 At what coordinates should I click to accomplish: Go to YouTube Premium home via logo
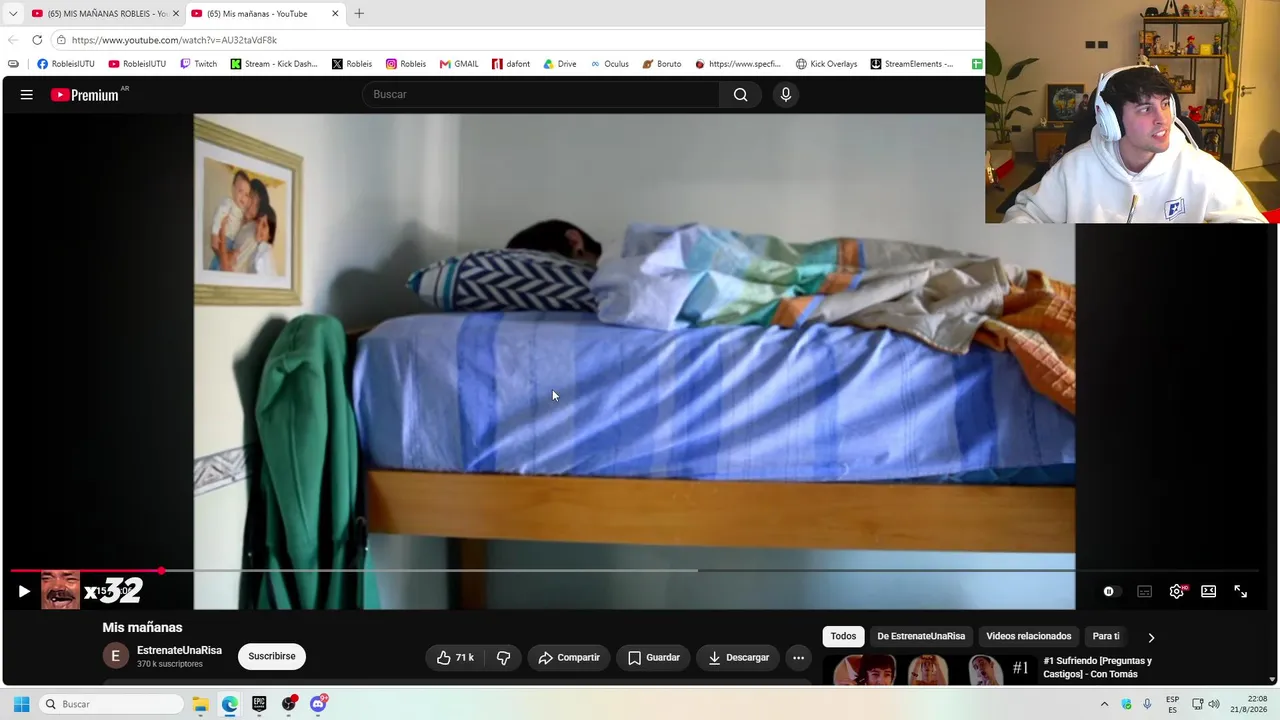coord(85,95)
